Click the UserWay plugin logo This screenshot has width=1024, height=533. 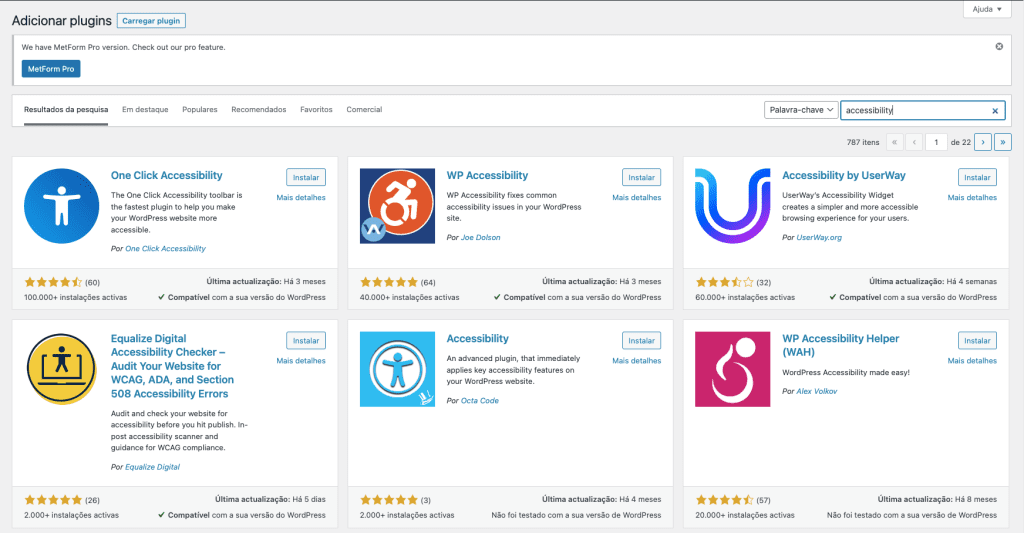tap(733, 206)
